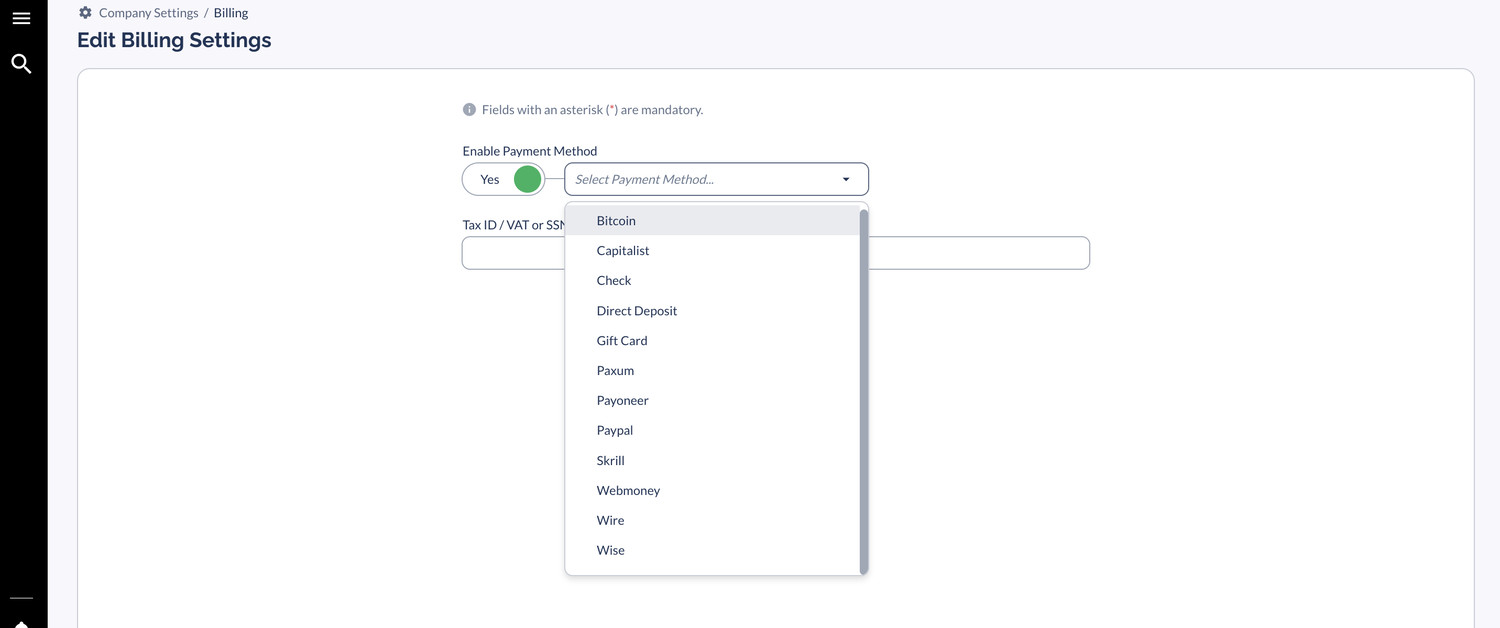Collapse the payment method dropdown arrow
The image size is (1500, 628).
[x=846, y=179]
